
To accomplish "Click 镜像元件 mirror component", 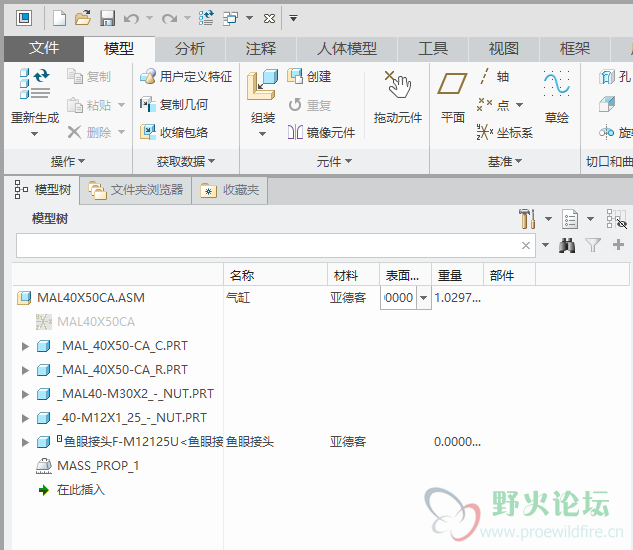I will click(x=321, y=132).
